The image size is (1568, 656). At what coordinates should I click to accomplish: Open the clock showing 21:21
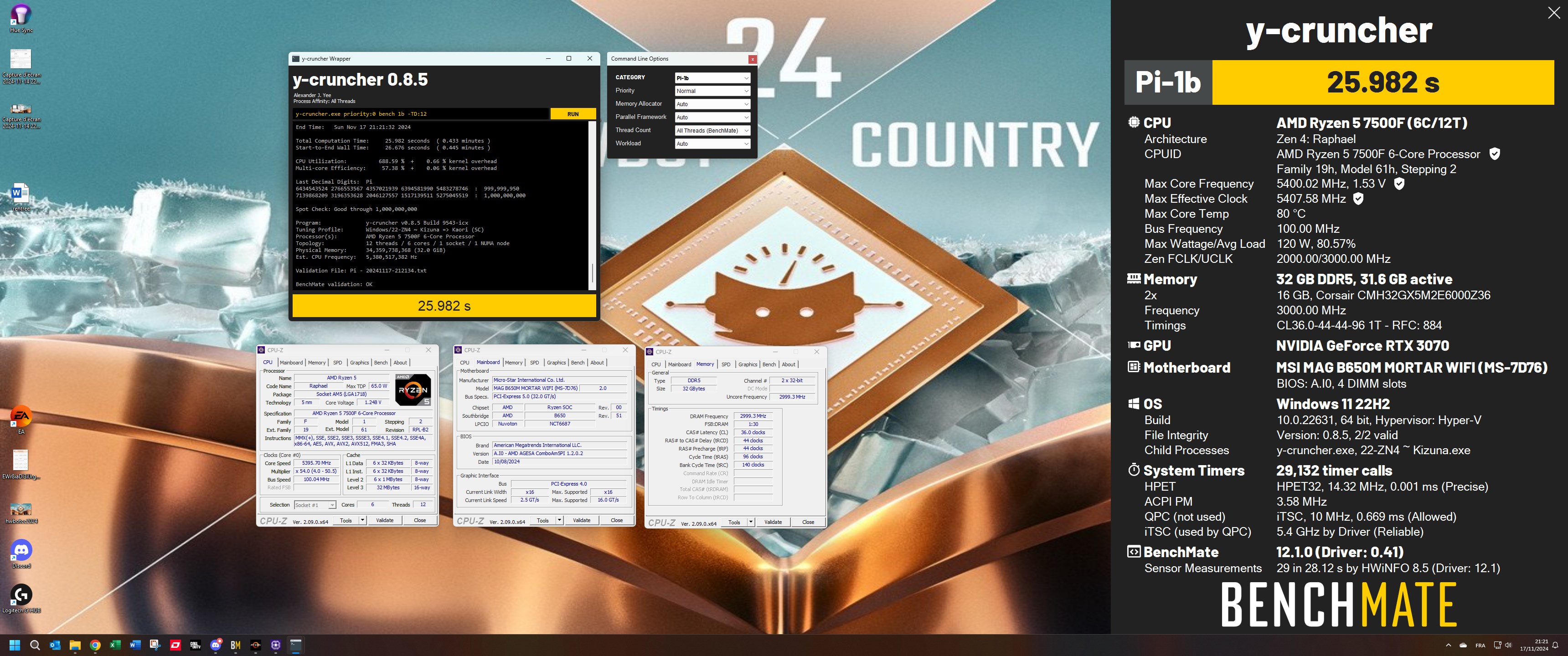coord(1534,645)
